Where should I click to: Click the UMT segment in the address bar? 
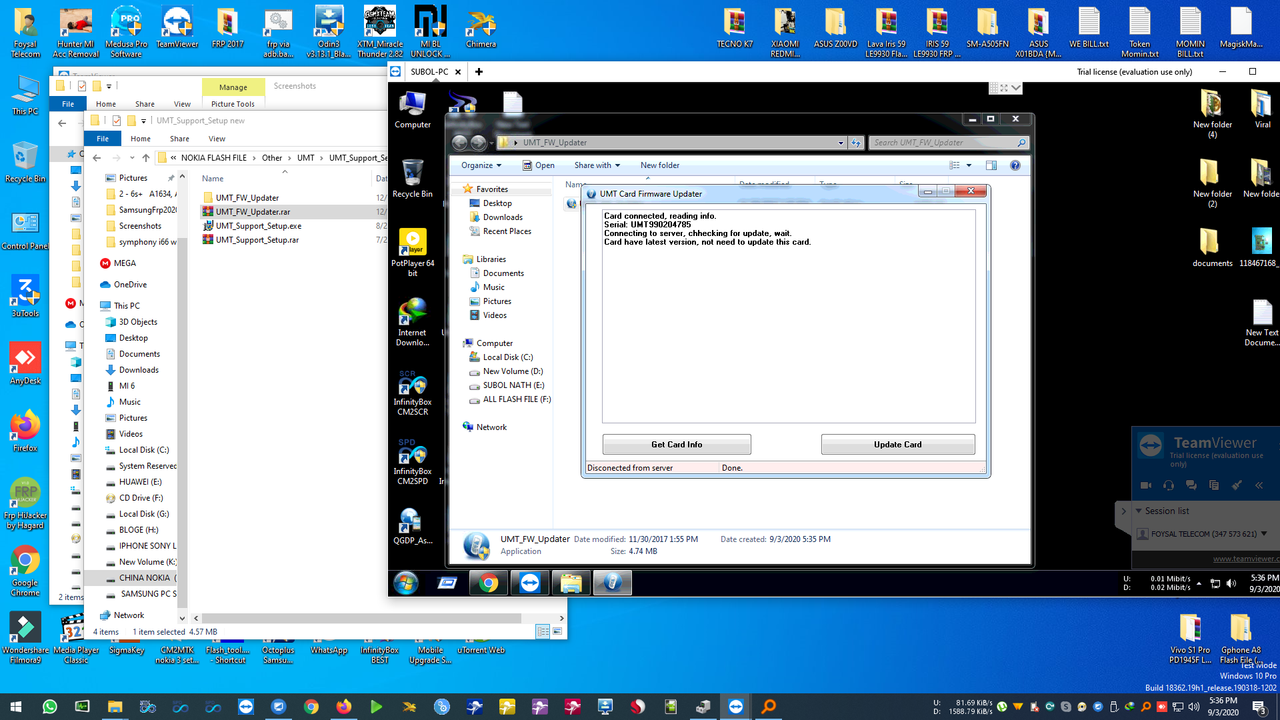click(305, 158)
